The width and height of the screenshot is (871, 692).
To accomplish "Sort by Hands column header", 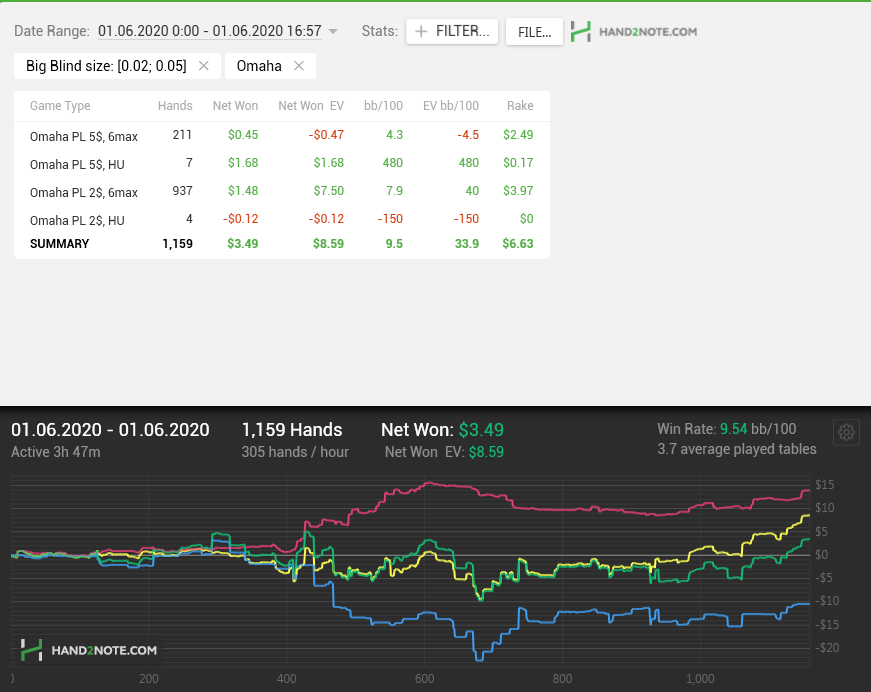I will 175,106.
